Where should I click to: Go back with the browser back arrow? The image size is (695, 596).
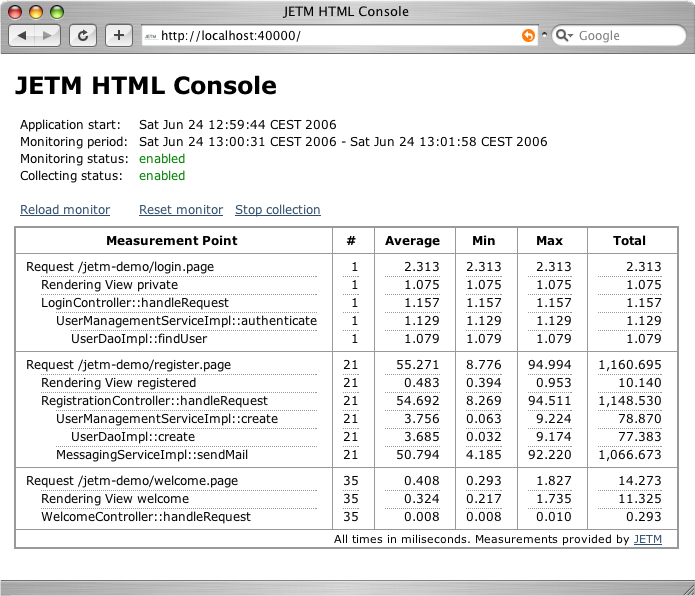point(22,35)
